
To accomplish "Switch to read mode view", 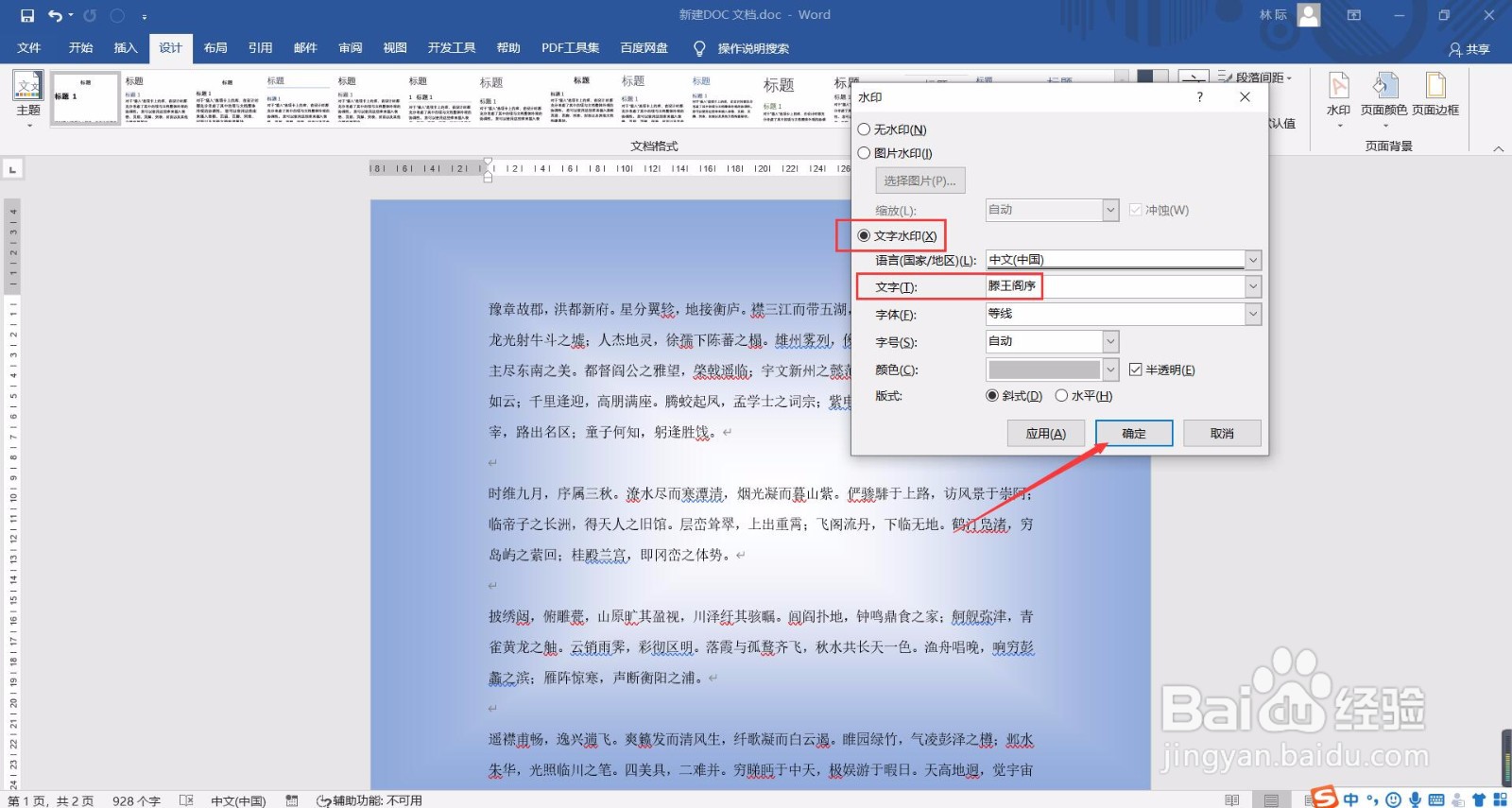I will [1231, 800].
